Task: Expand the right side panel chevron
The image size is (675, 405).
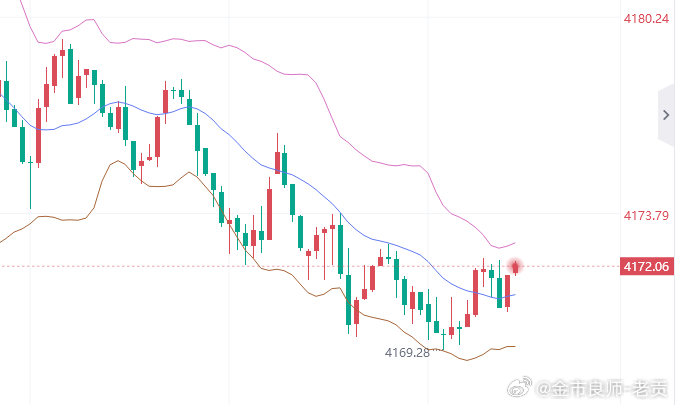Action: 666,115
